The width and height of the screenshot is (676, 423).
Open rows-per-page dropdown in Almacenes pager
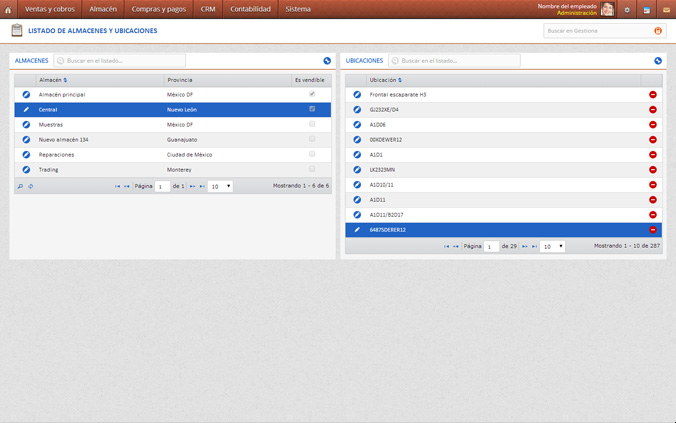click(x=220, y=186)
